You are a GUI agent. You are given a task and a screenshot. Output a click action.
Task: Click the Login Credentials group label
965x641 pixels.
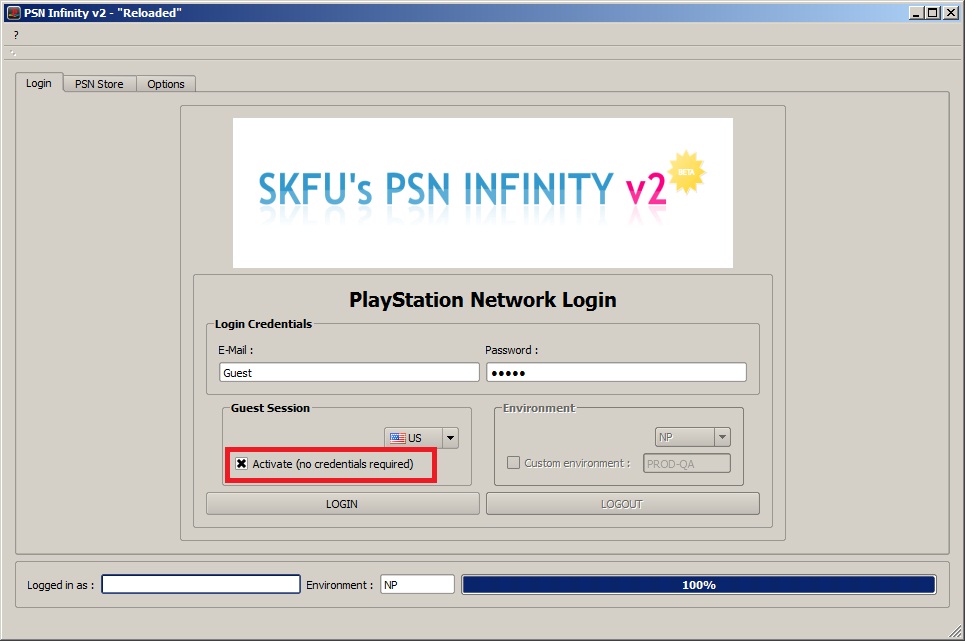(x=263, y=324)
